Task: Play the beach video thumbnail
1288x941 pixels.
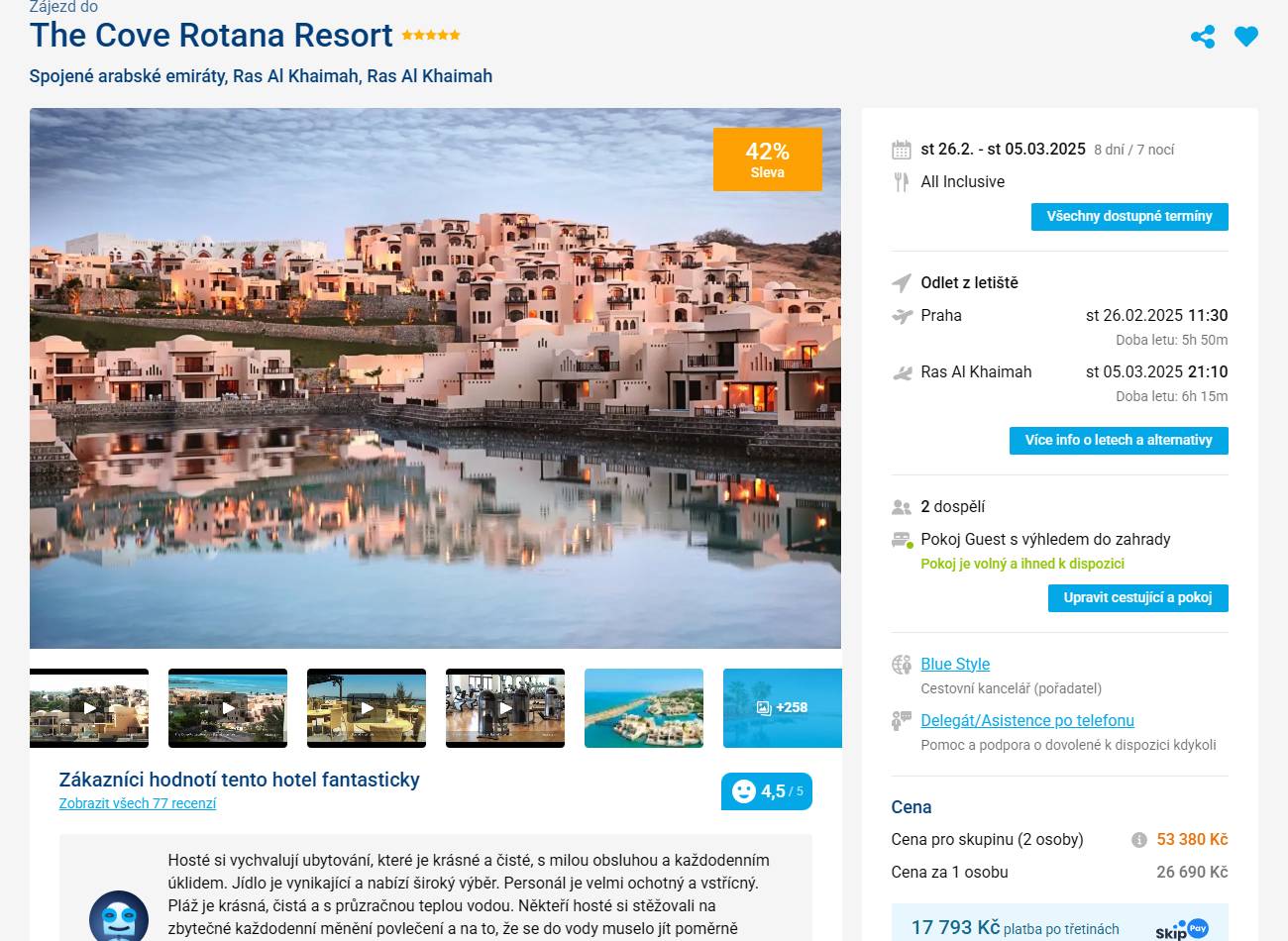Action: coord(228,708)
